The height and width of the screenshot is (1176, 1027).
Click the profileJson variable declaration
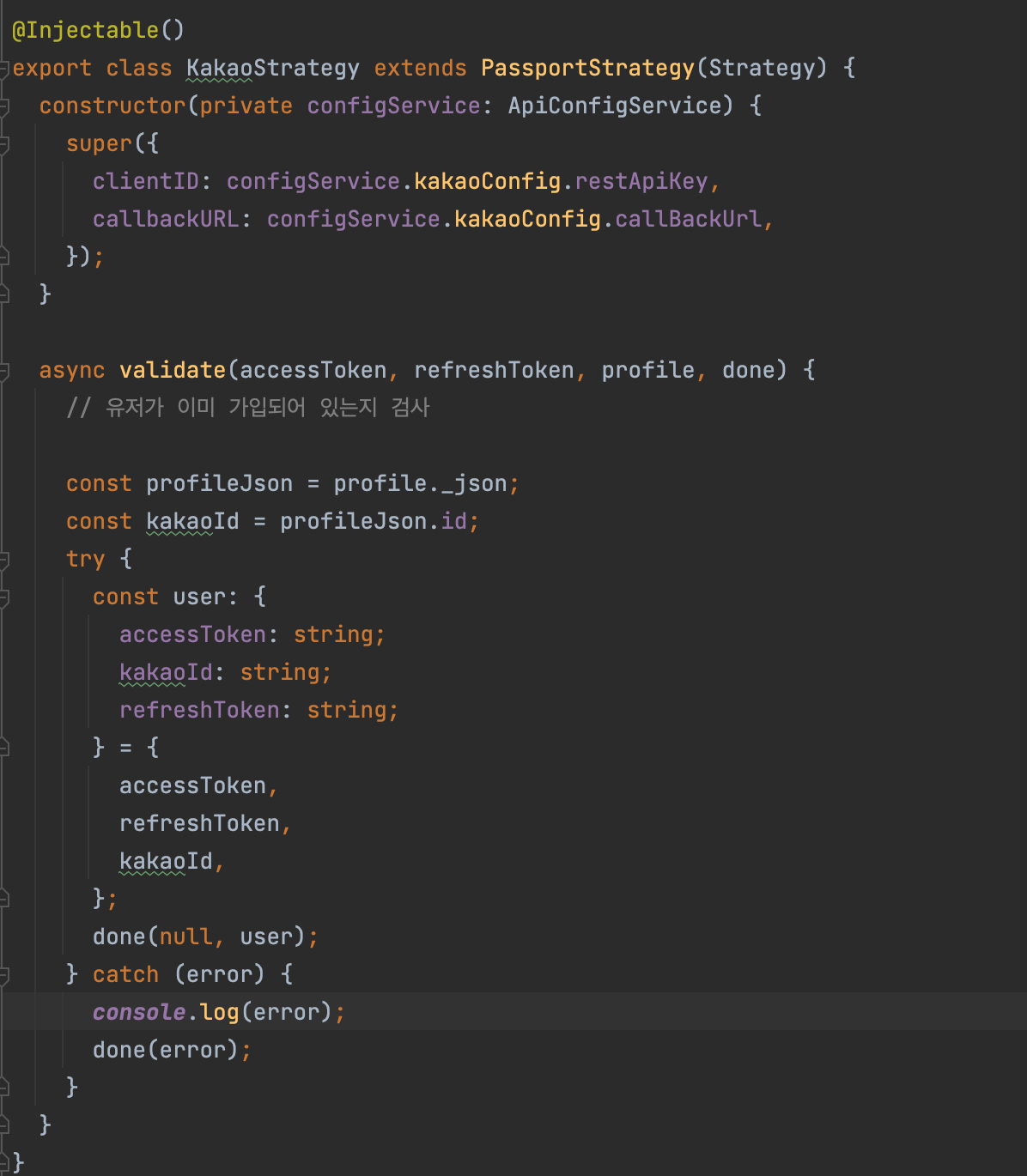[219, 483]
